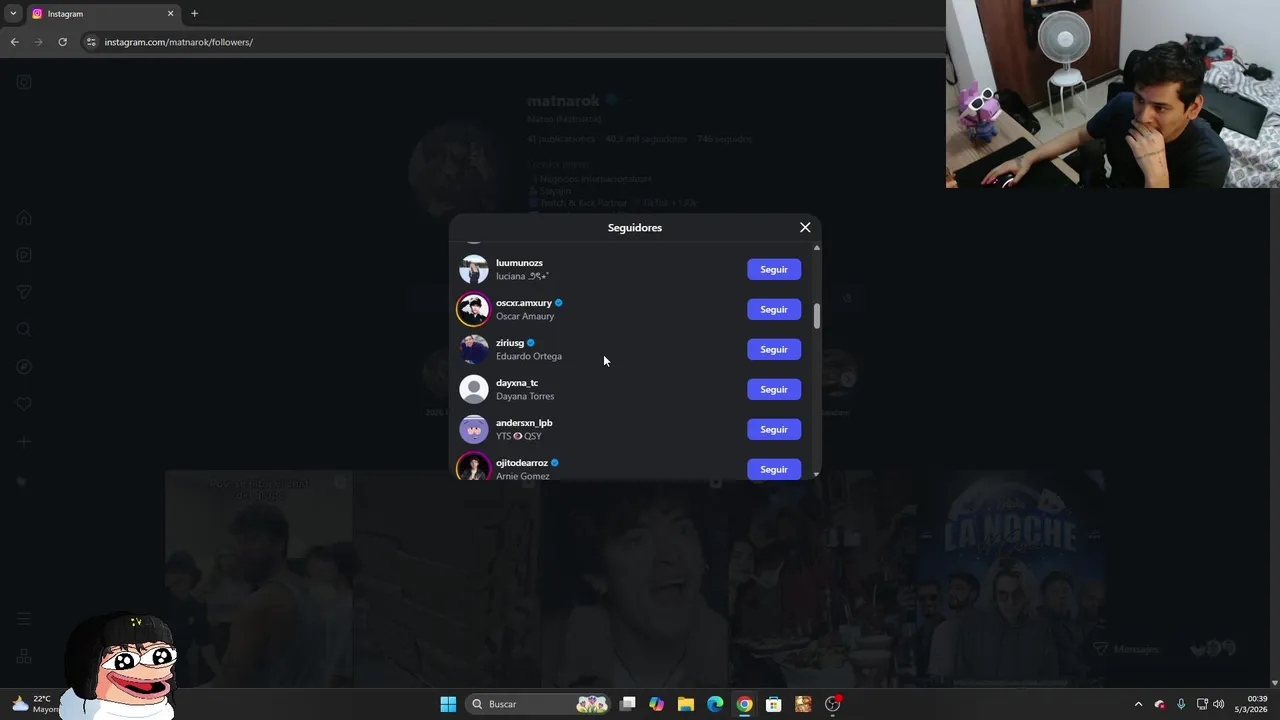Switch to Google Chrome in the taskbar
Screen dimensions: 1280x720
(x=744, y=704)
